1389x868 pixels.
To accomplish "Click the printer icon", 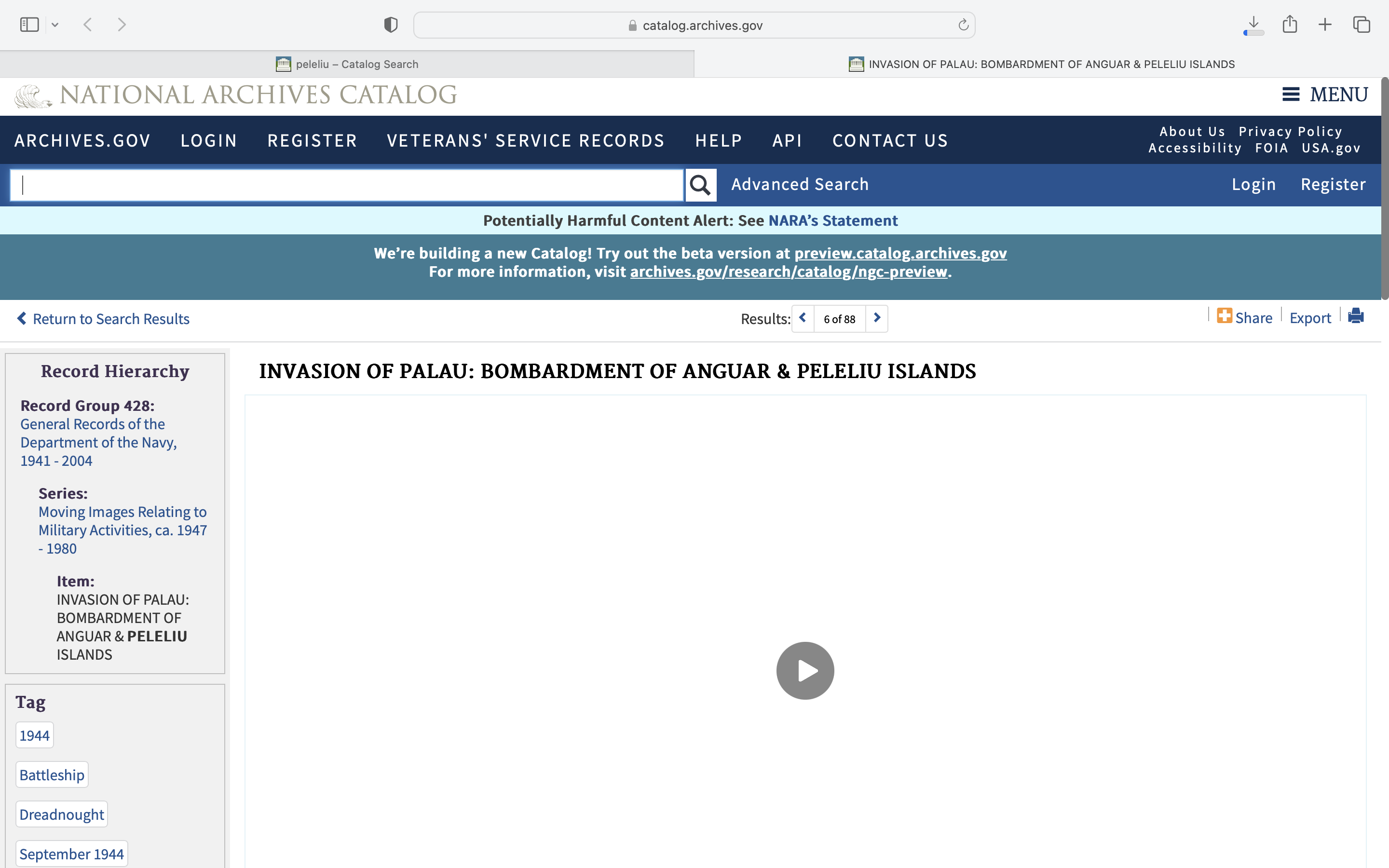I will click(x=1355, y=316).
